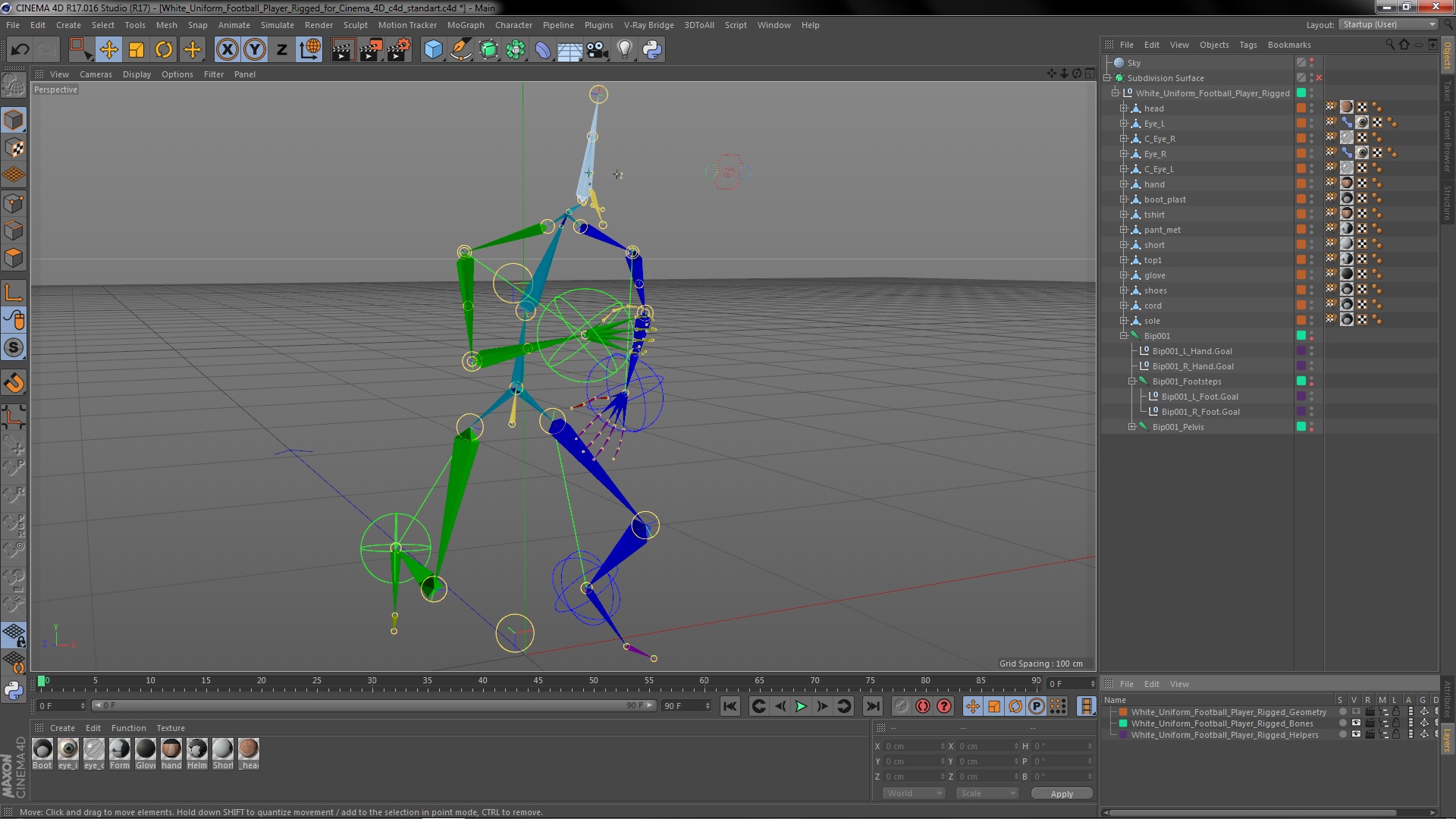
Task: Open the MoGraph menu
Action: [466, 25]
